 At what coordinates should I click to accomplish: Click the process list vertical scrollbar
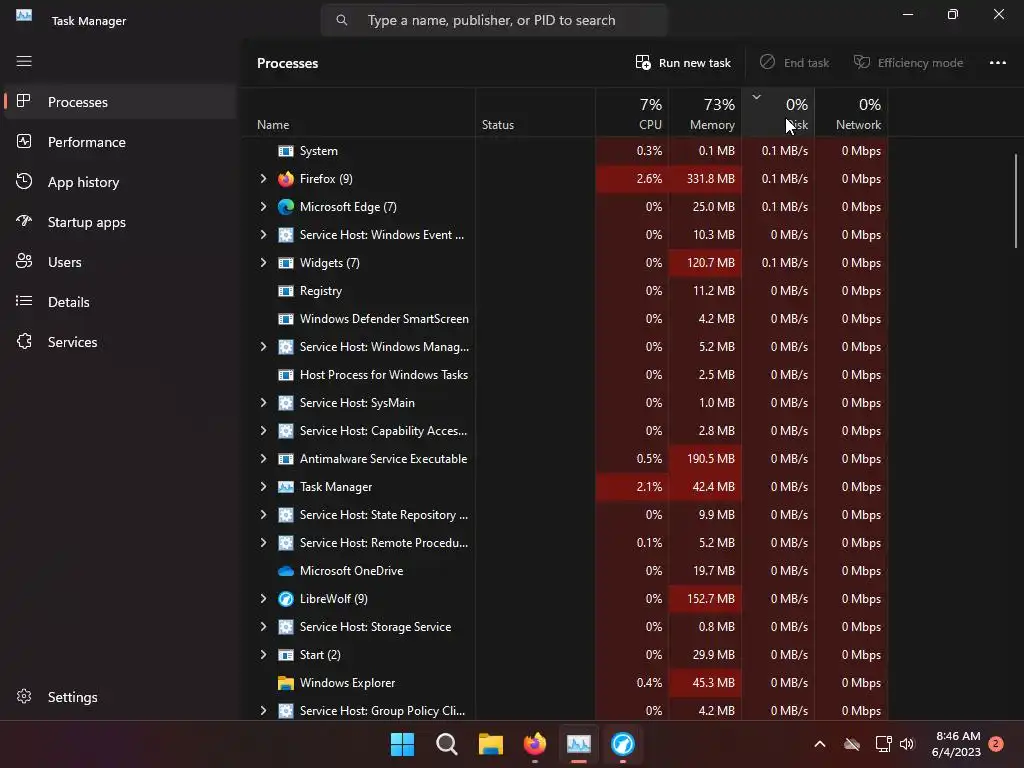1016,200
